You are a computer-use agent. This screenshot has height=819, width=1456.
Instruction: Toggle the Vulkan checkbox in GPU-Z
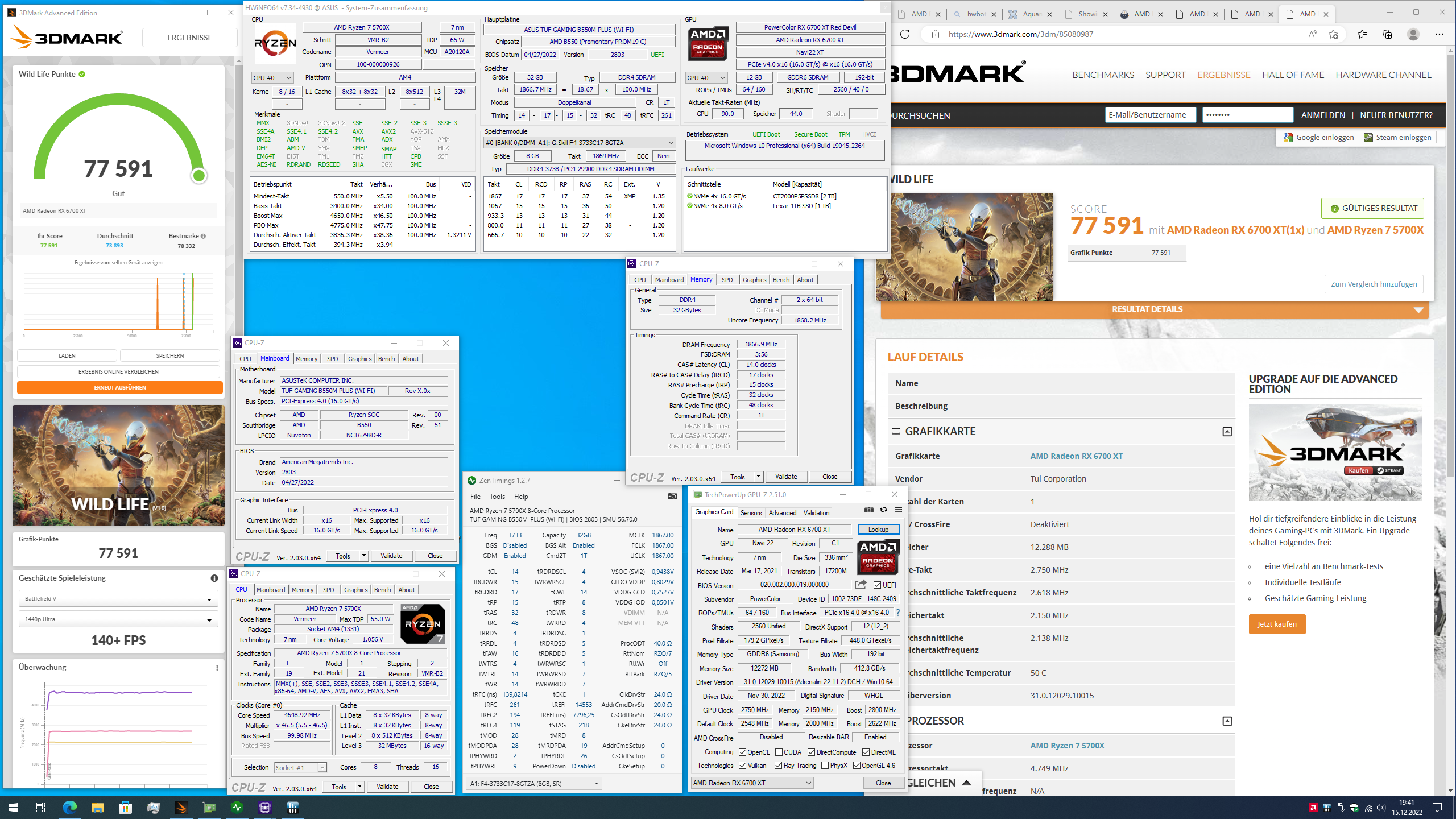tap(742, 766)
